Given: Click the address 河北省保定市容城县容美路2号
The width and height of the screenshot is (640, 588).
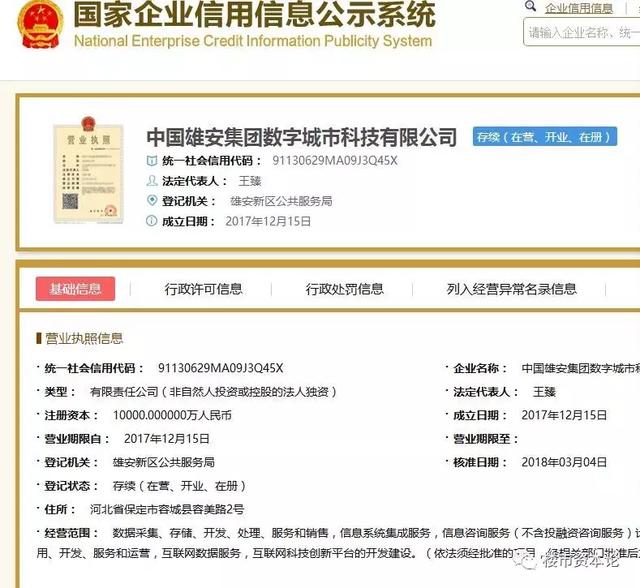Looking at the screenshot, I should (x=167, y=509).
